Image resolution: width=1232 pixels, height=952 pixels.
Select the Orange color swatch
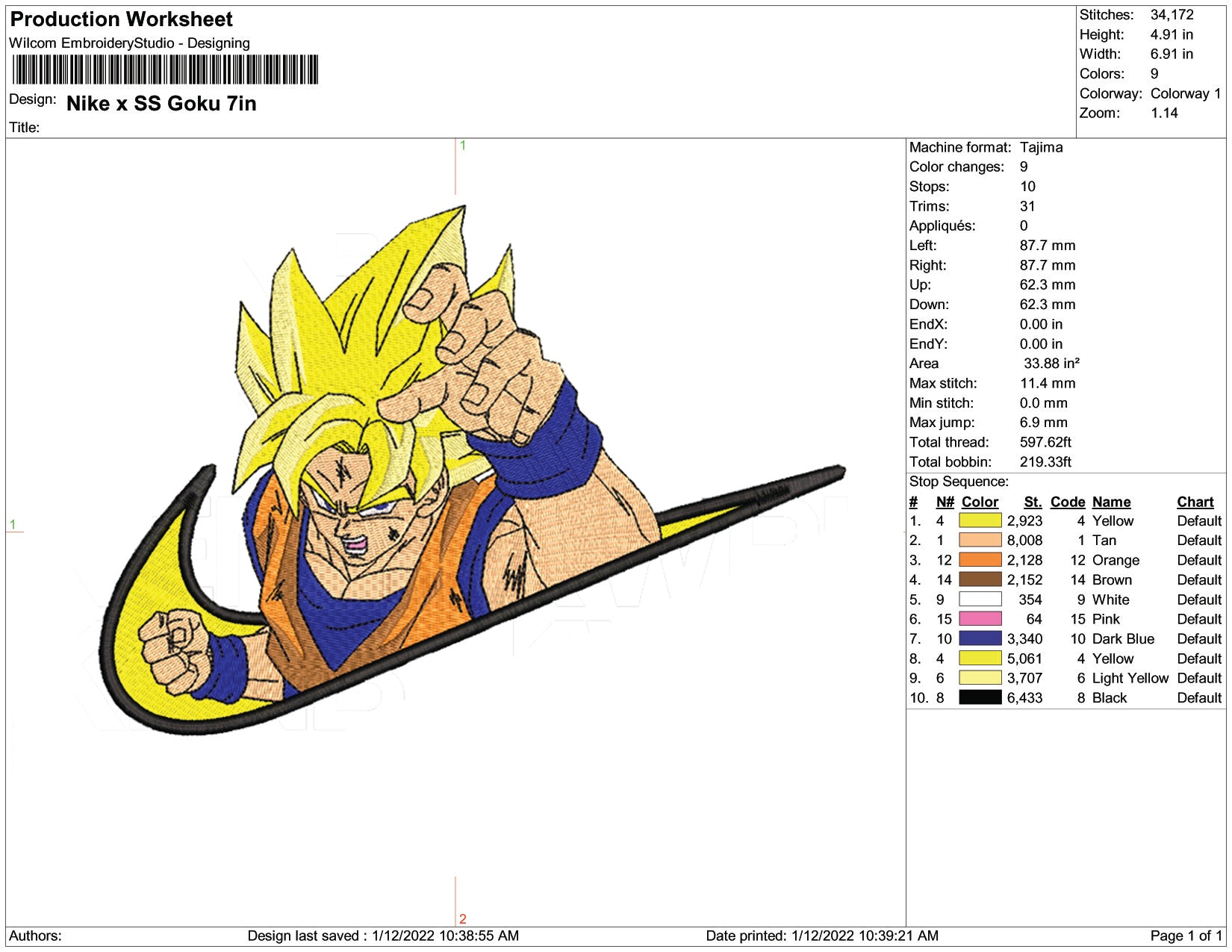tap(980, 560)
